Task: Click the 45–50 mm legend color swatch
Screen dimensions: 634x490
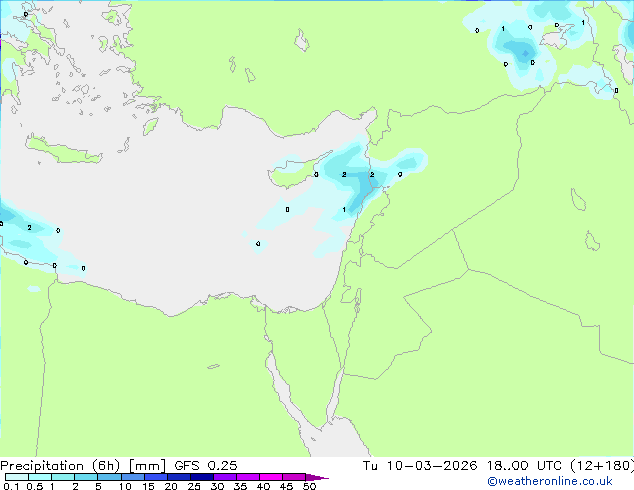Action: point(294,477)
